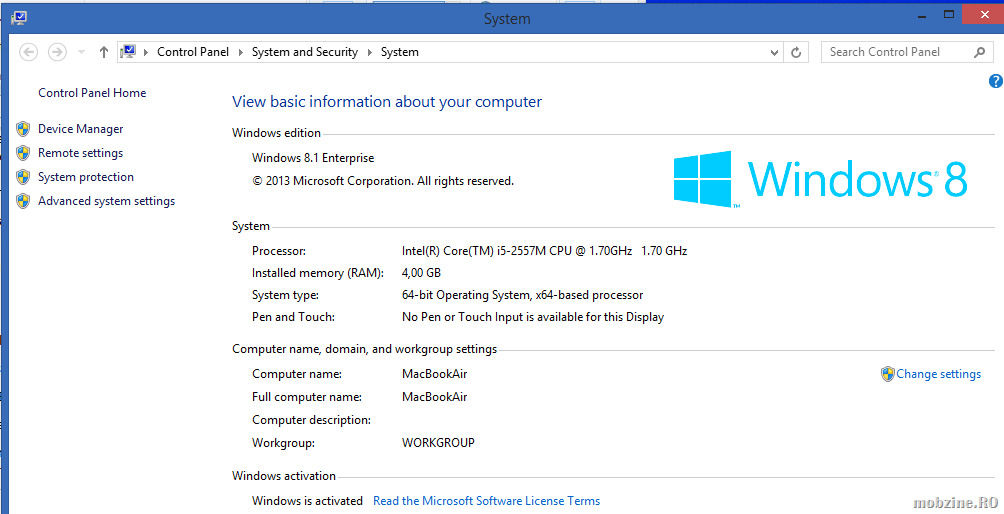
Task: Expand chevron before Control Panel breadcrumb
Action: (x=146, y=52)
